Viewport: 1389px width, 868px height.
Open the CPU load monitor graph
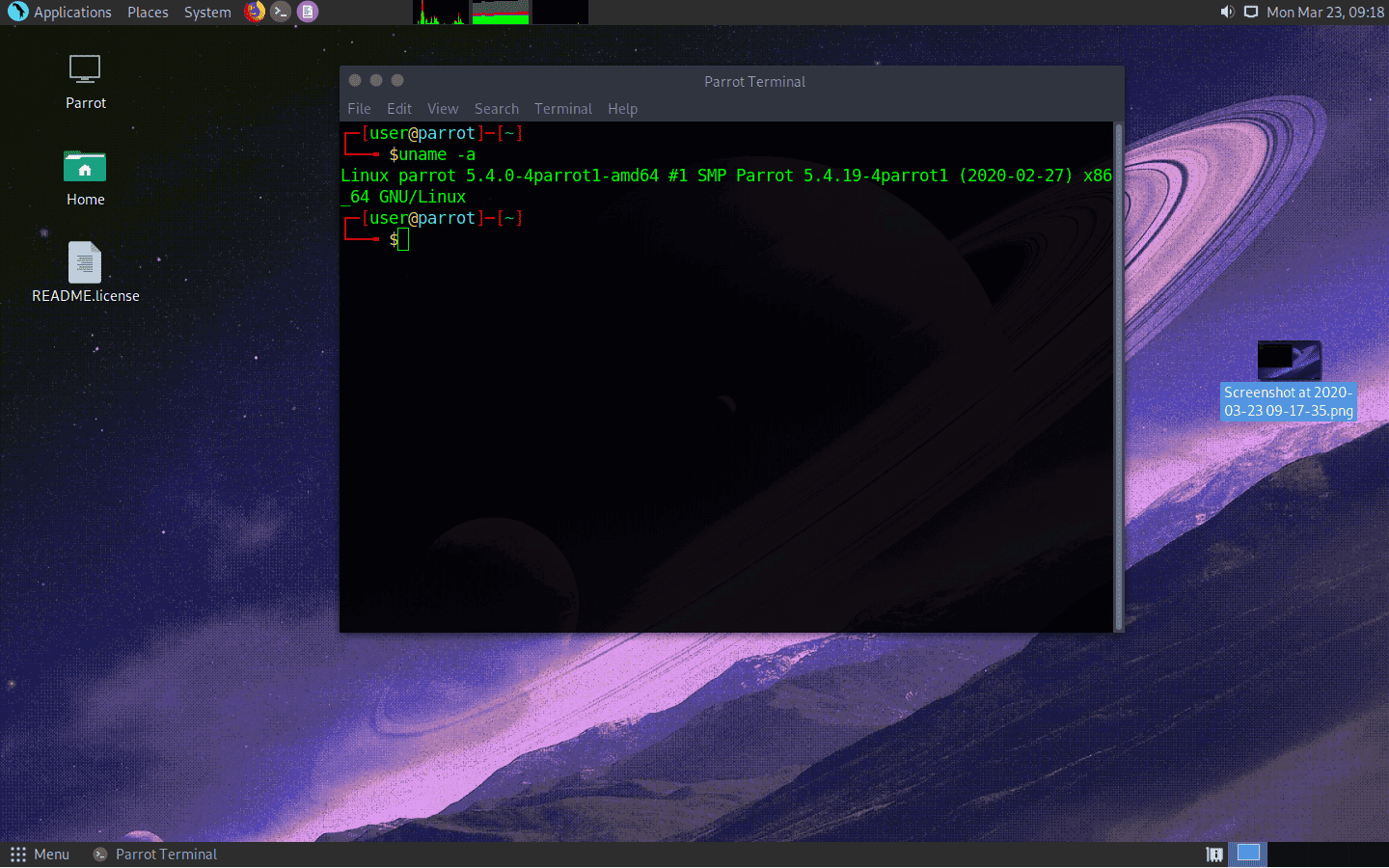pos(441,13)
